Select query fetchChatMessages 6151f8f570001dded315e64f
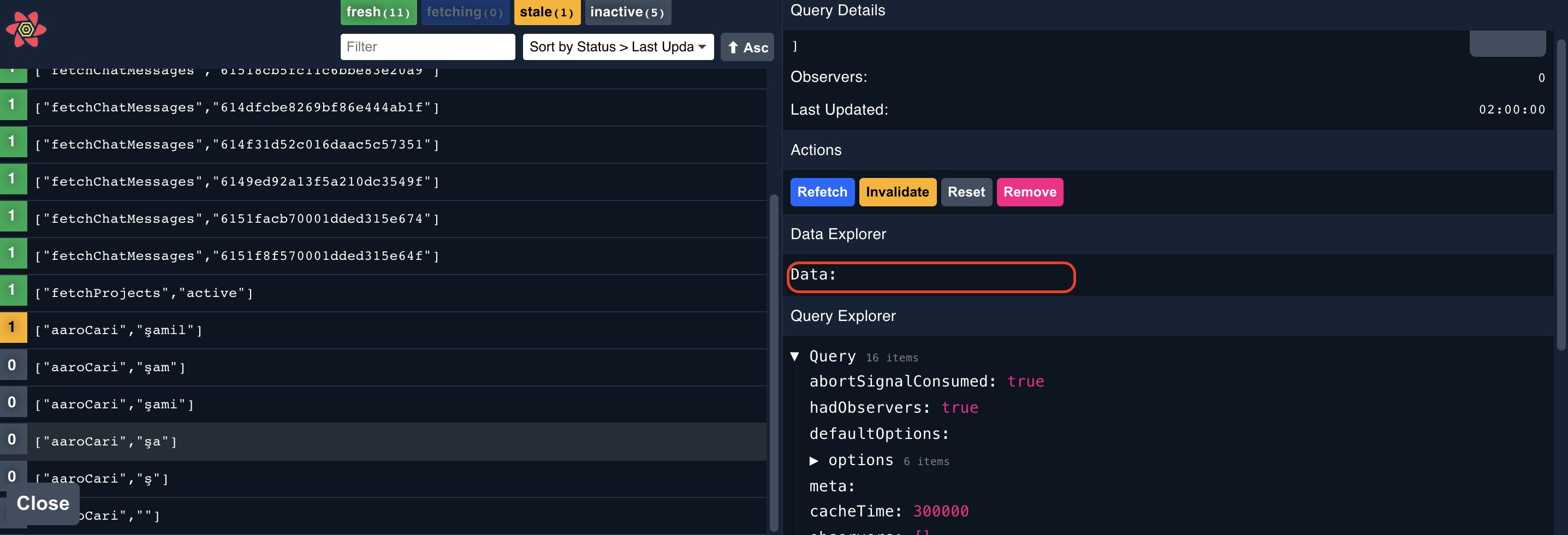The height and width of the screenshot is (535, 1568). pyautogui.click(x=383, y=256)
